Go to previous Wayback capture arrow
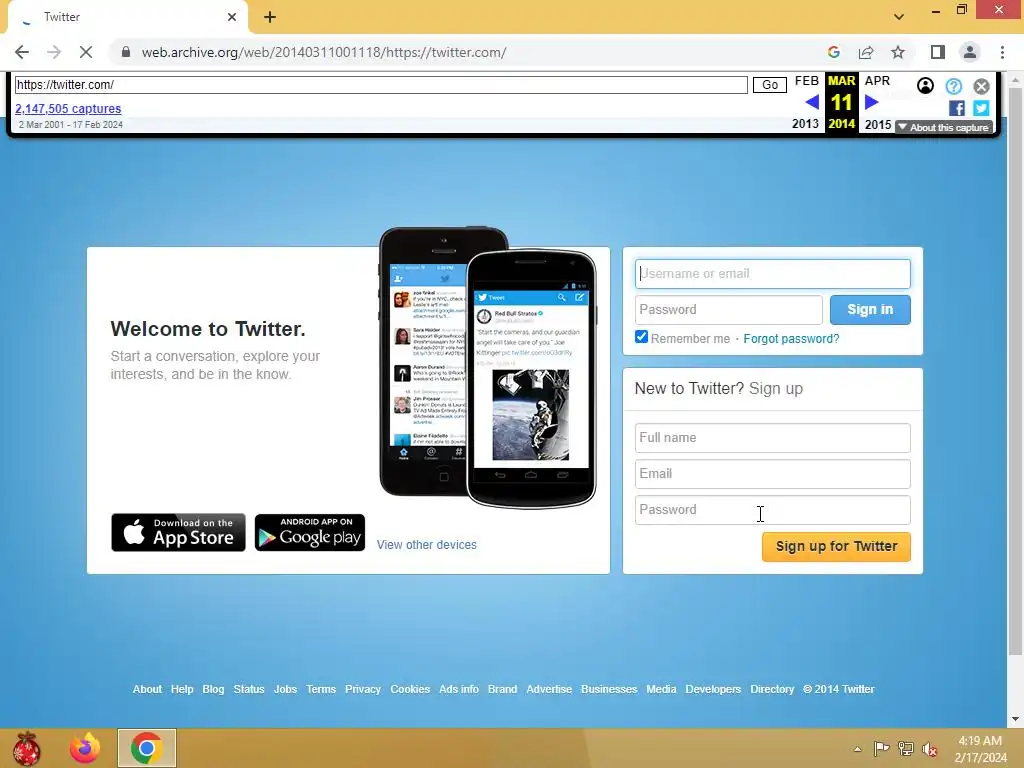Viewport: 1024px width, 768px height. 812,102
